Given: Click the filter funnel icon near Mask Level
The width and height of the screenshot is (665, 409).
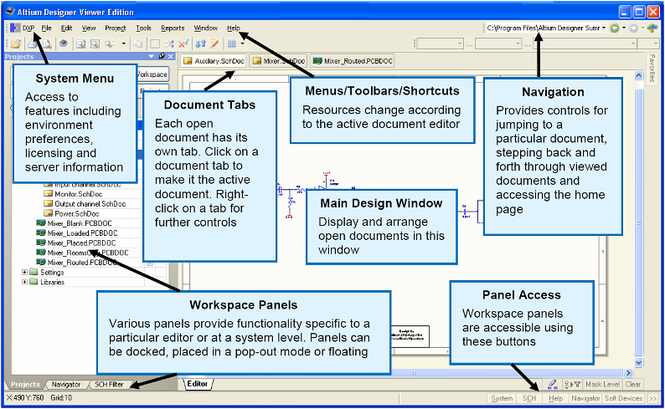Looking at the screenshot, I should [572, 384].
